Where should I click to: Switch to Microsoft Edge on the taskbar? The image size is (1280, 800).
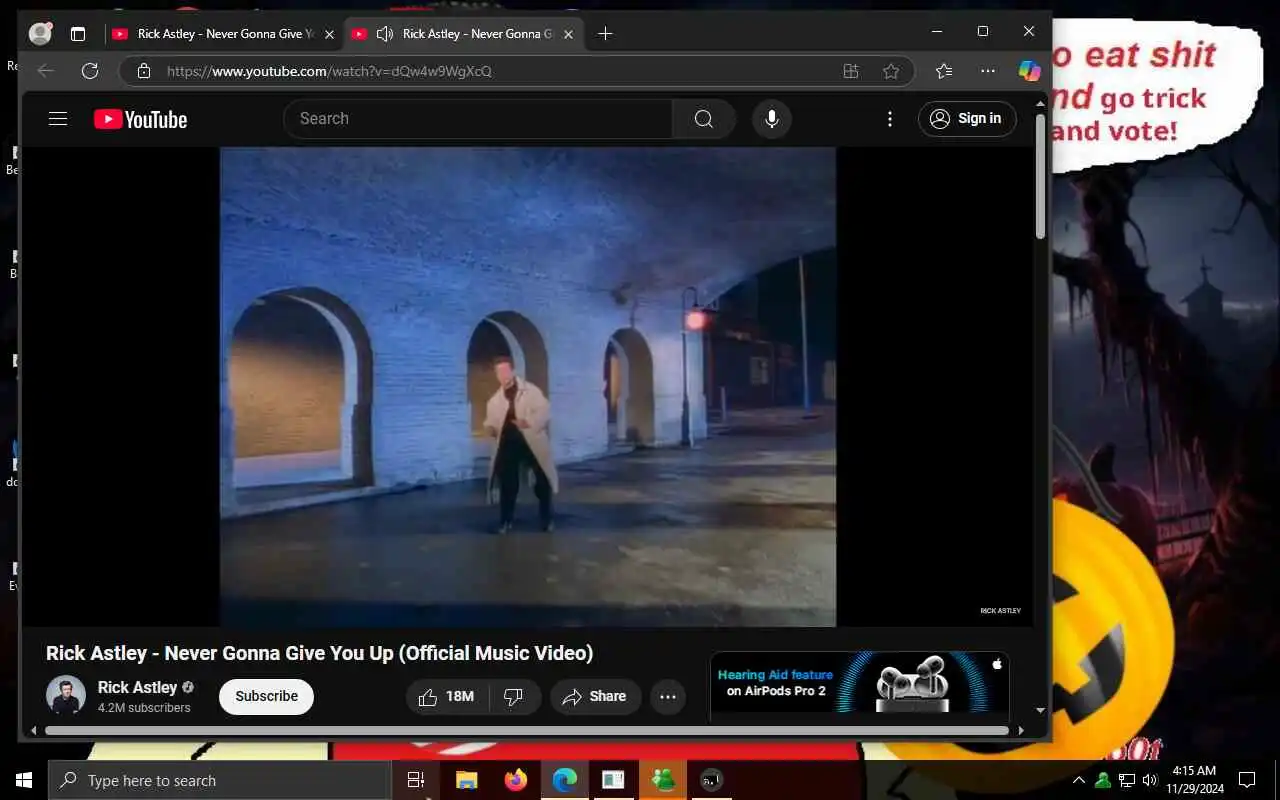coord(564,780)
